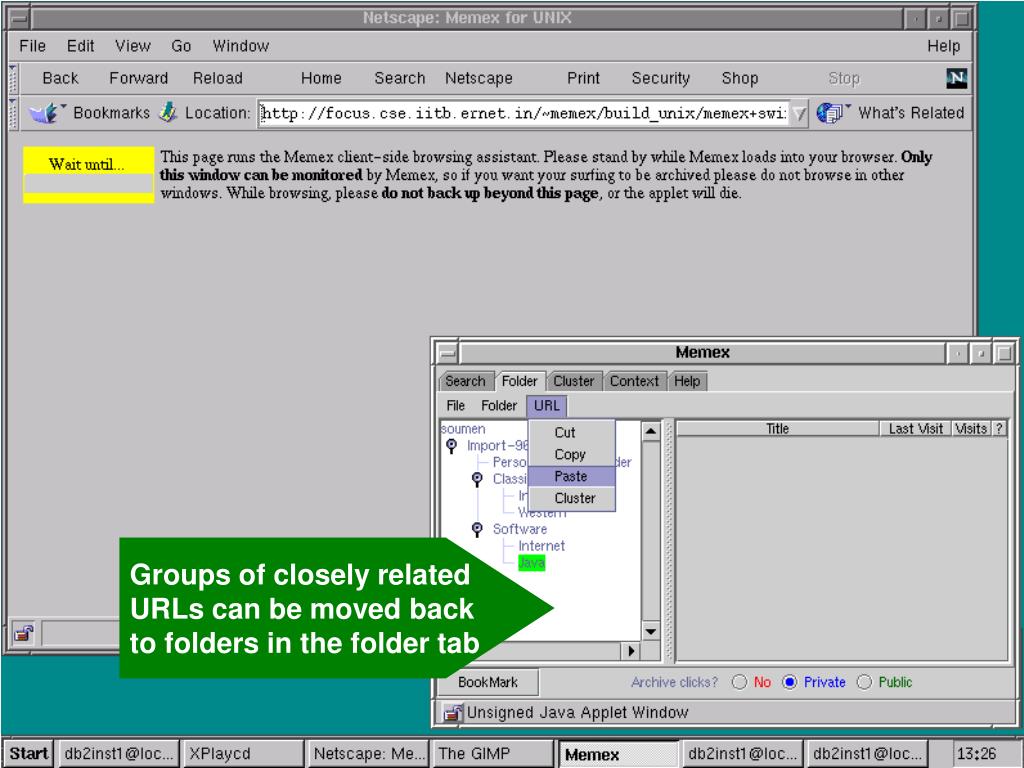Click the folder tree scroll-up arrow
Image resolution: width=1024 pixels, height=768 pixels.
[650, 431]
